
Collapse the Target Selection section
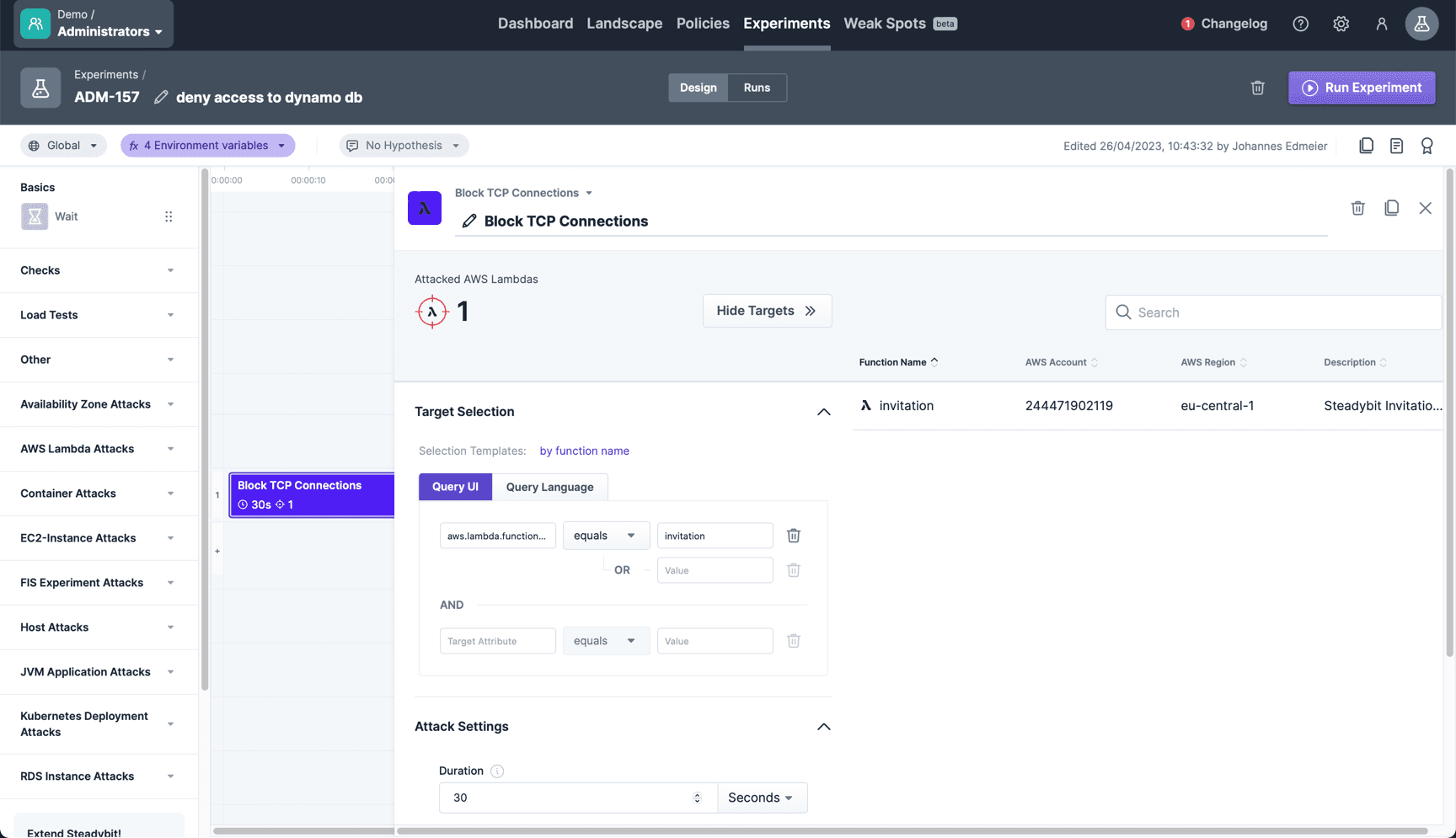(823, 412)
